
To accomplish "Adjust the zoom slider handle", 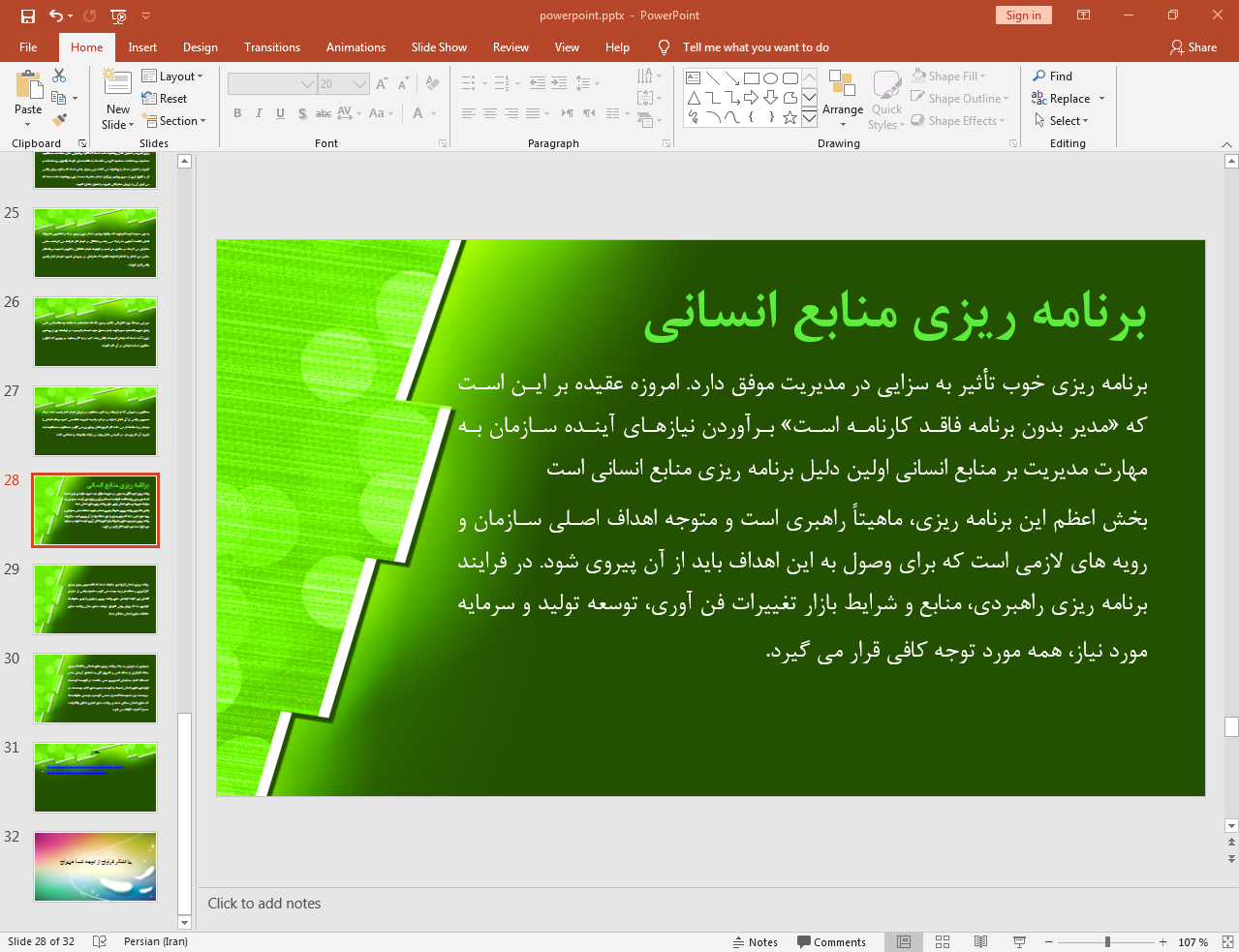I will click(x=1107, y=941).
